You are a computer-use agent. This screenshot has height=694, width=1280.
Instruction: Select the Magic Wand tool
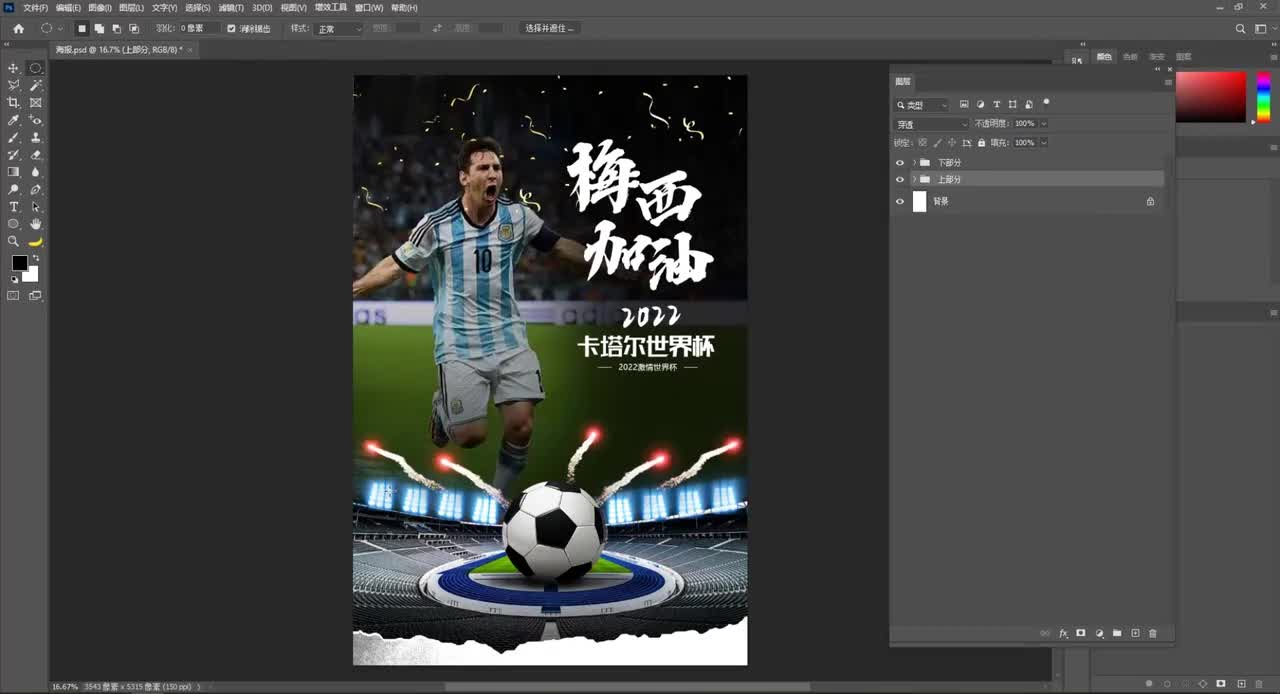pos(36,85)
